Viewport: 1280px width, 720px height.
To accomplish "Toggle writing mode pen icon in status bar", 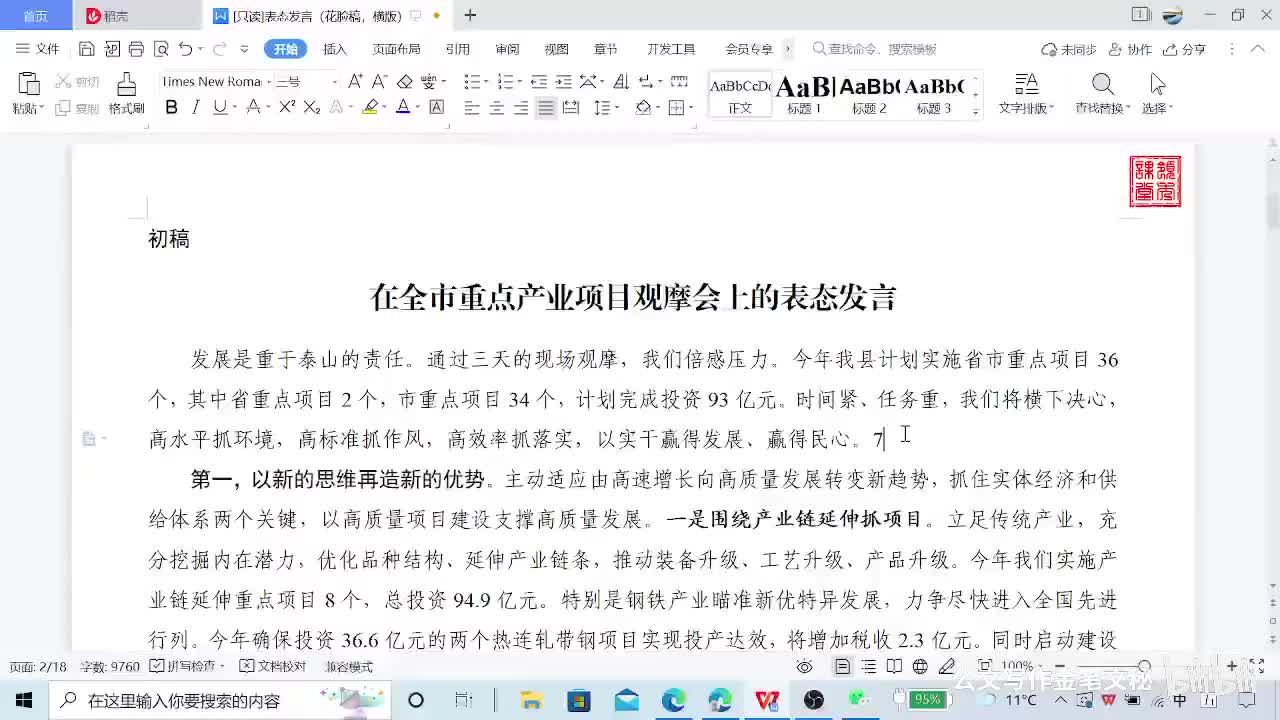I will click(x=946, y=667).
